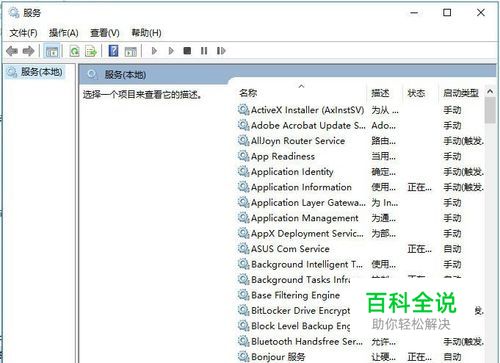Click the gear icon beside Application Identity
The width and height of the screenshot is (500, 363).
tap(243, 172)
